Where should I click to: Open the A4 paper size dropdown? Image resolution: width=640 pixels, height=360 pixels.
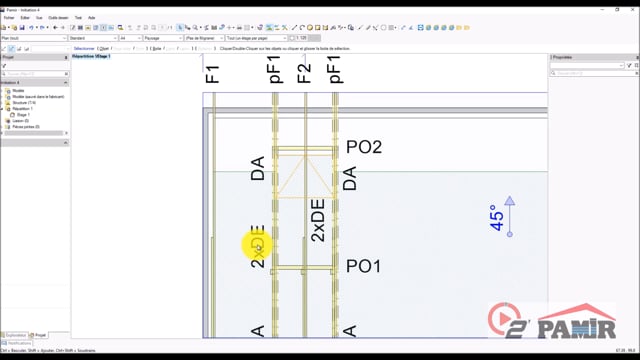click(x=130, y=38)
